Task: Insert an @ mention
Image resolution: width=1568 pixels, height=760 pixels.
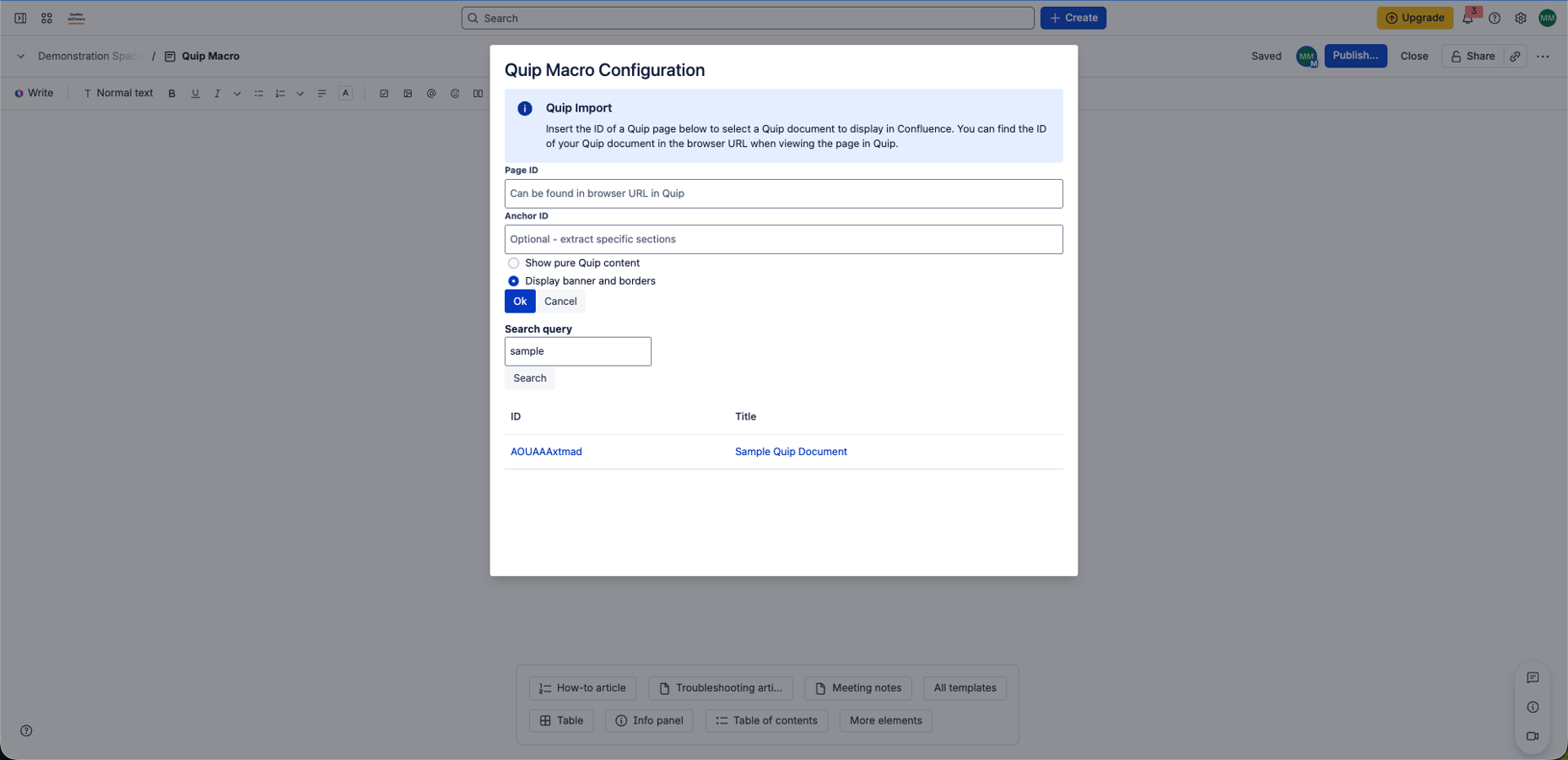Action: click(431, 94)
